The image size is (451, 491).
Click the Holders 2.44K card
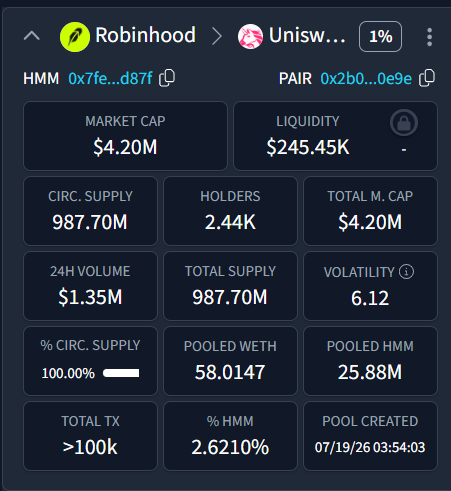(x=230, y=211)
